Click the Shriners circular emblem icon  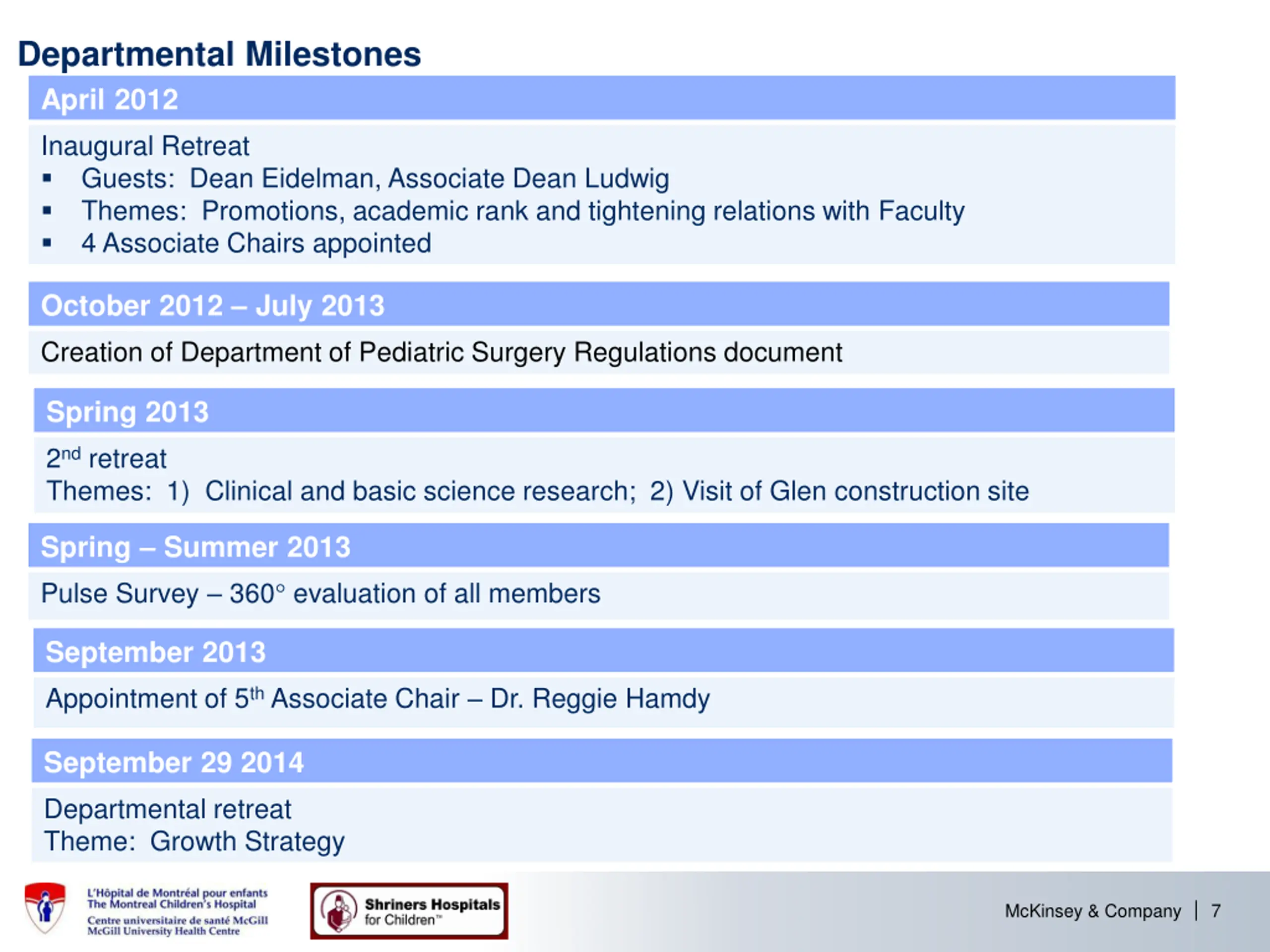point(339,911)
